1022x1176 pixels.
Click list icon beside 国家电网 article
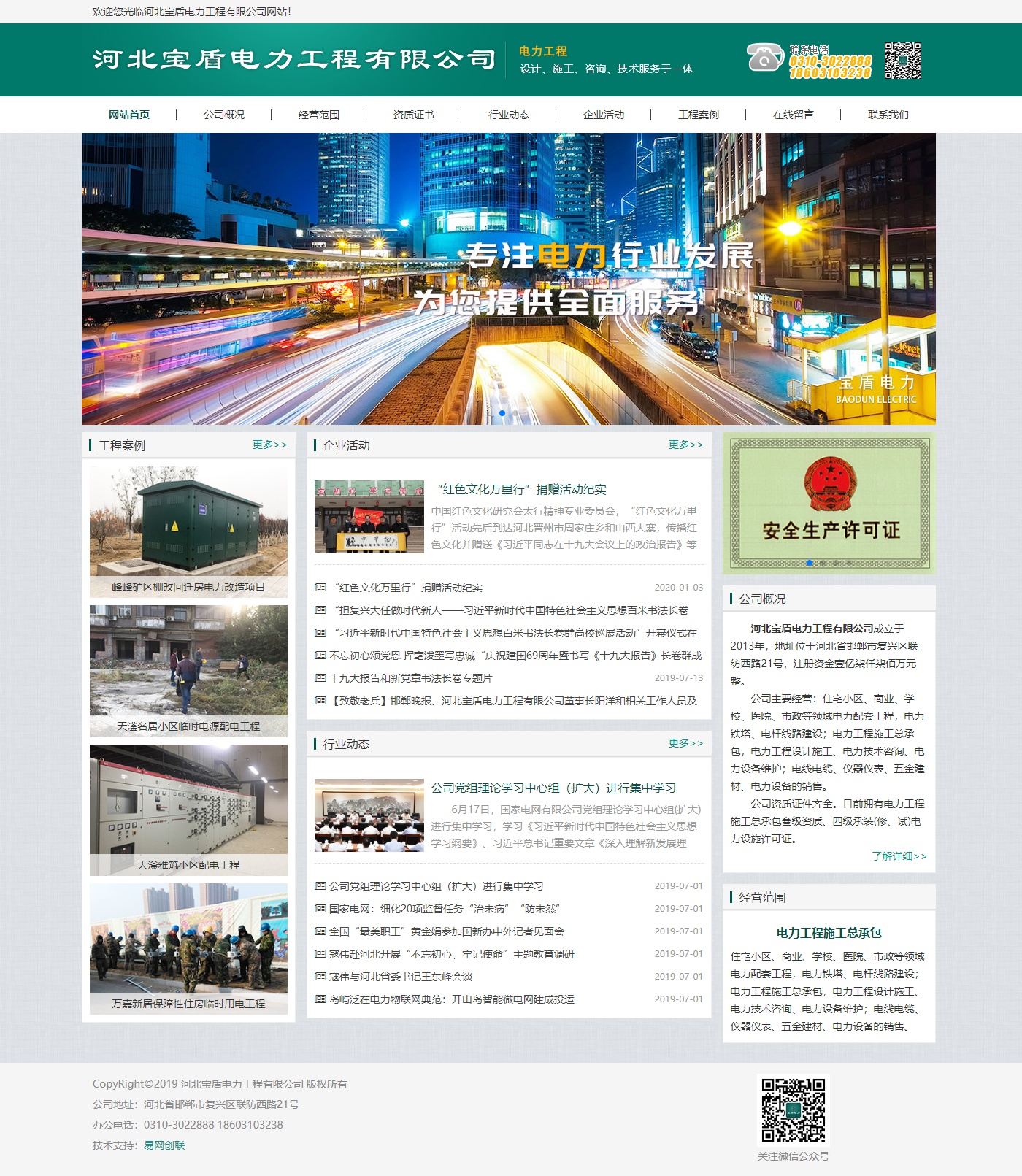pyautogui.click(x=320, y=909)
